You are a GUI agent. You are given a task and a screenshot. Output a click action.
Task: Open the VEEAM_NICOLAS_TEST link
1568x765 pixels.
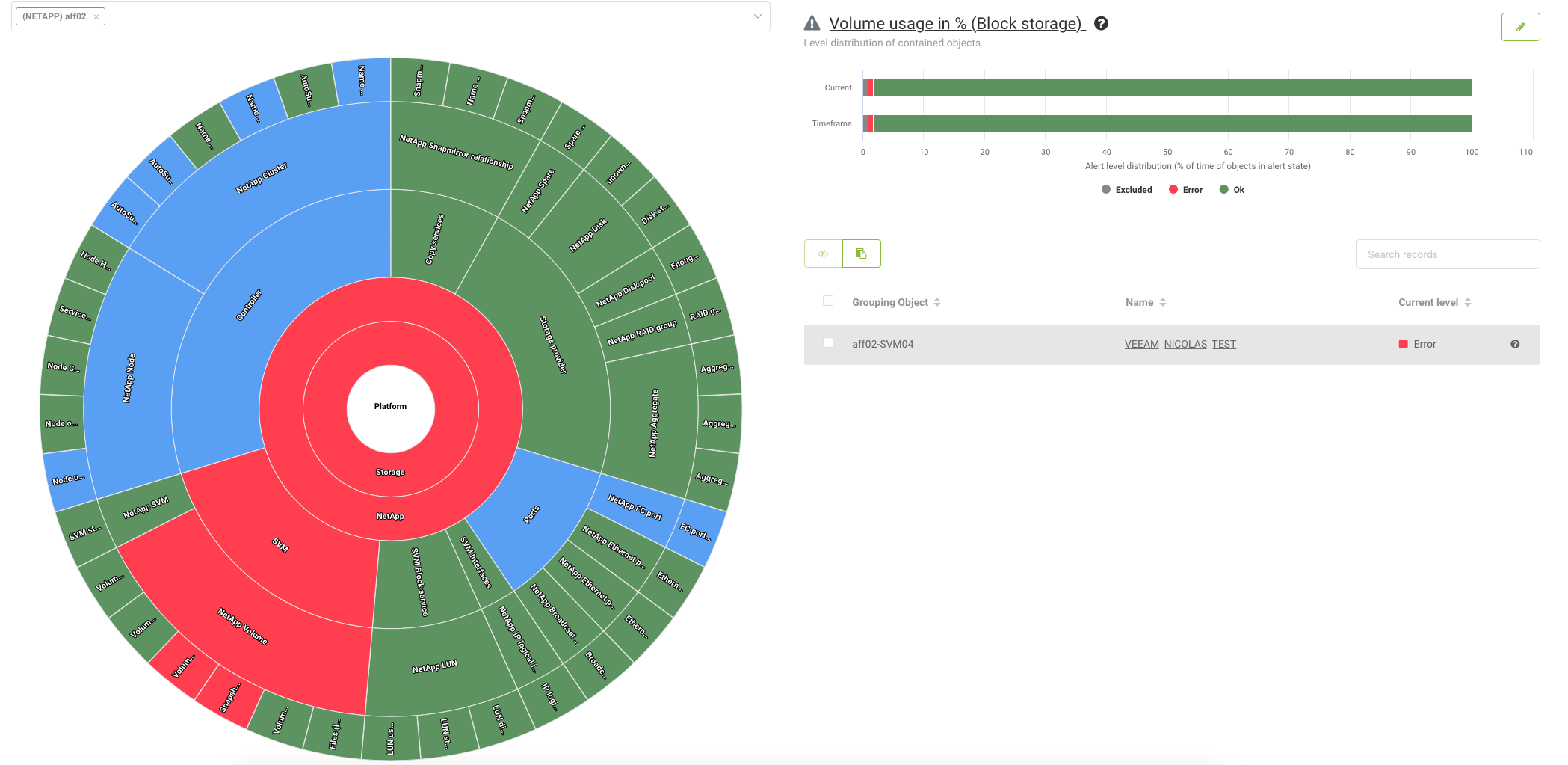1180,344
